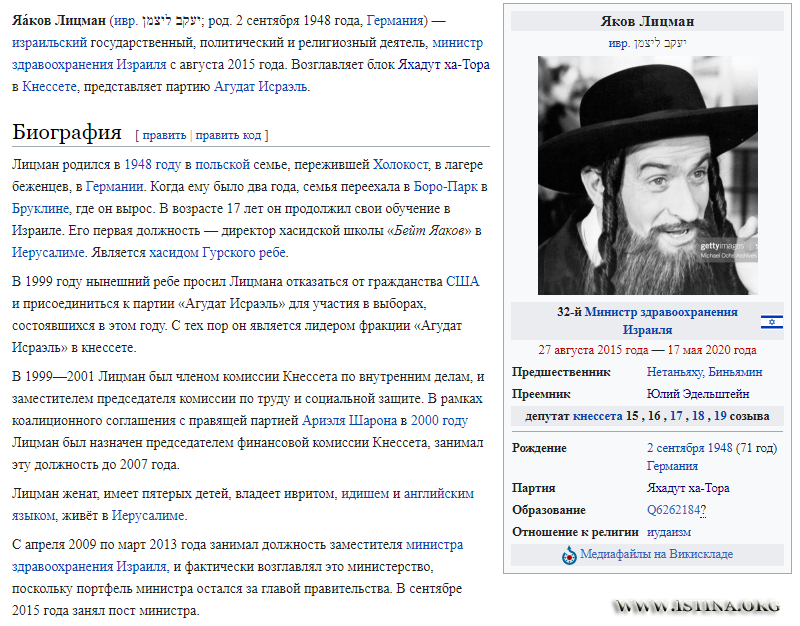The image size is (800, 626).
Task: Click 'ивр.' link under infobox title
Action: coord(619,43)
